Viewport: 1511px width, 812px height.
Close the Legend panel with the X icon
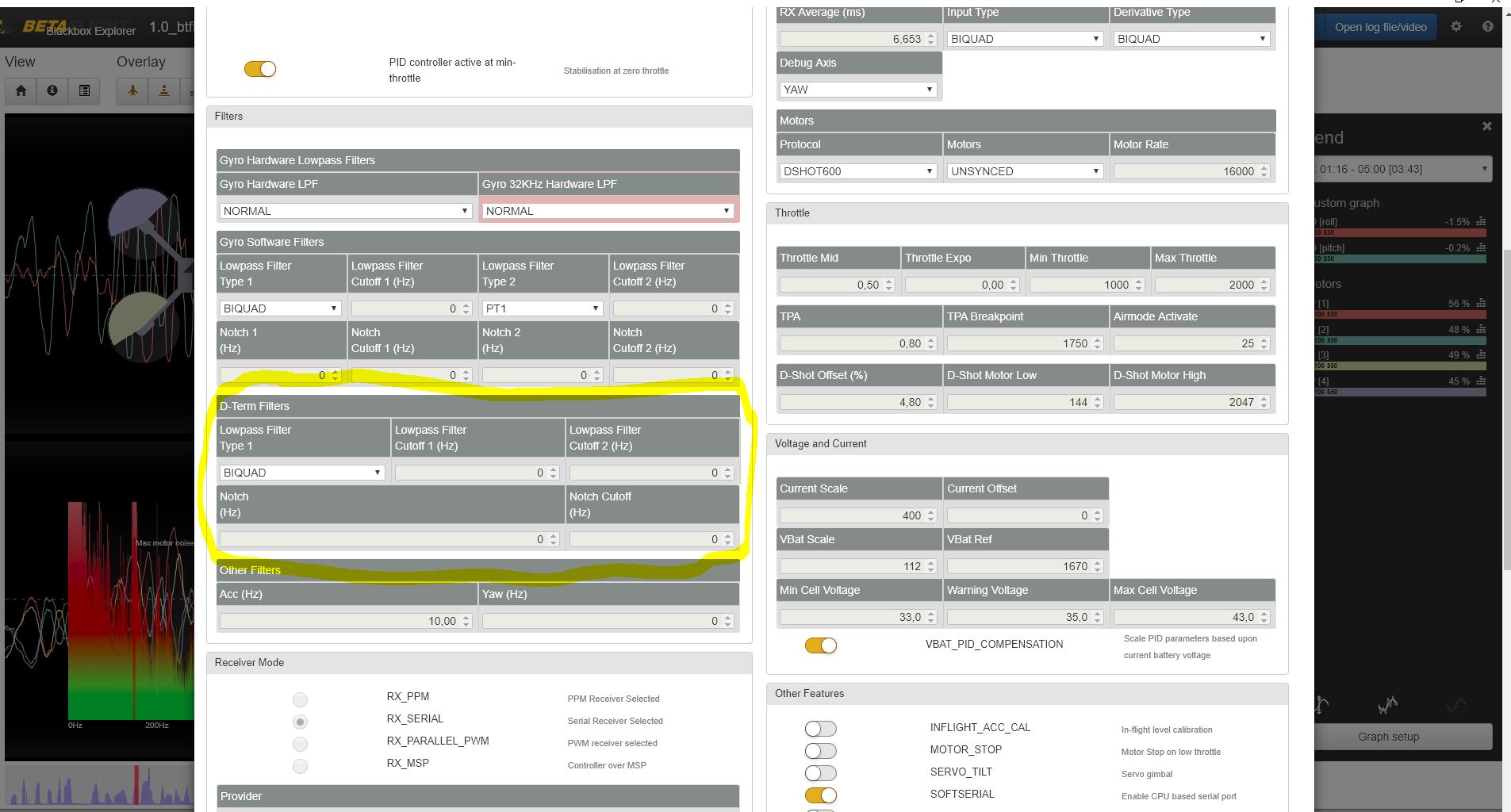1487,126
